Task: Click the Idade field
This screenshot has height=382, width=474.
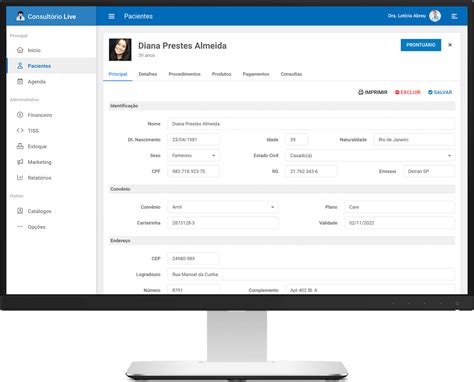Action: [296, 140]
